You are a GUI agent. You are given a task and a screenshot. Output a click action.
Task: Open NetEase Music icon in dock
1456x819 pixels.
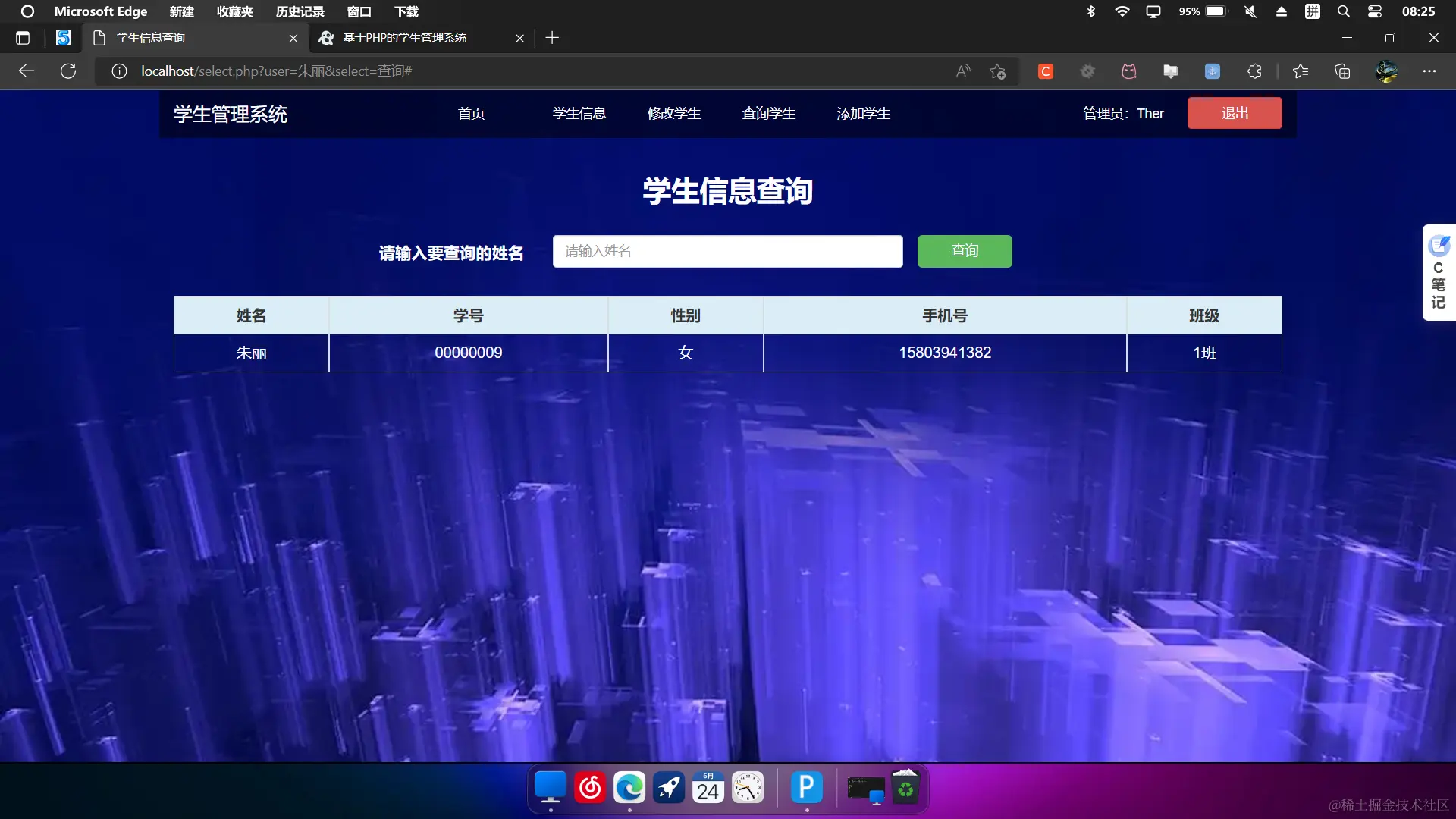[x=590, y=788]
